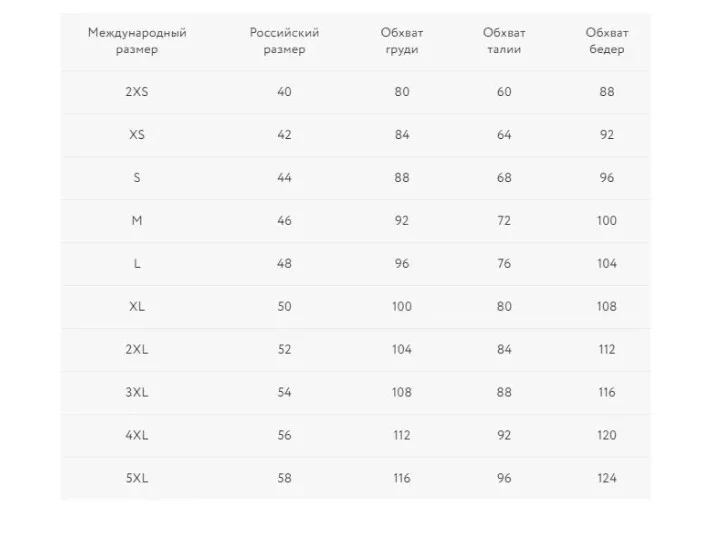Select the L size cell
Viewport: 719px width, 549px height.
137,264
